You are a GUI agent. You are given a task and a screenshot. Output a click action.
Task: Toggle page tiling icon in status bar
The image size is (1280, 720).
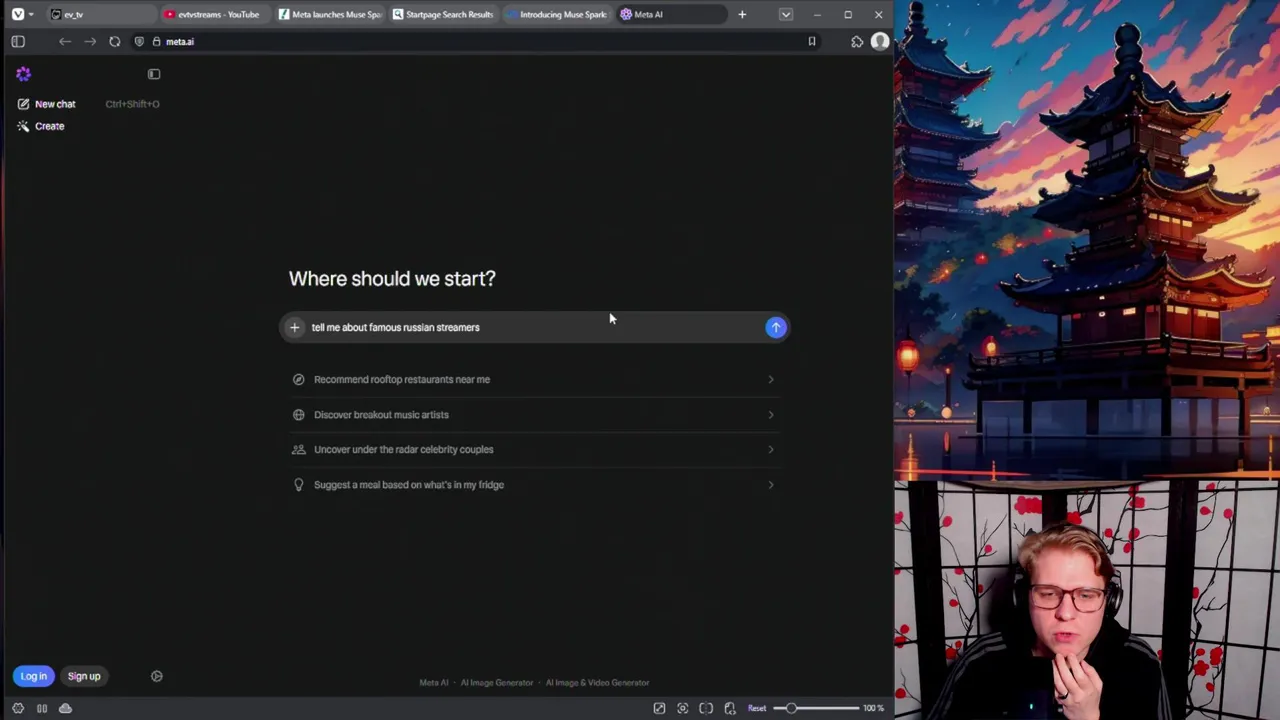click(x=706, y=708)
